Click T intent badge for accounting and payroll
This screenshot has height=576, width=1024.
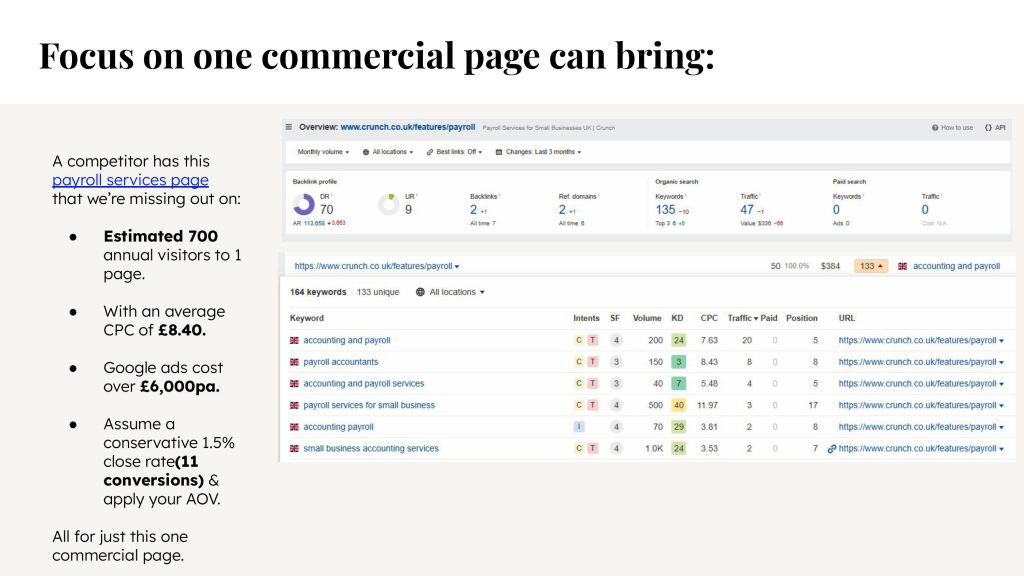592,340
